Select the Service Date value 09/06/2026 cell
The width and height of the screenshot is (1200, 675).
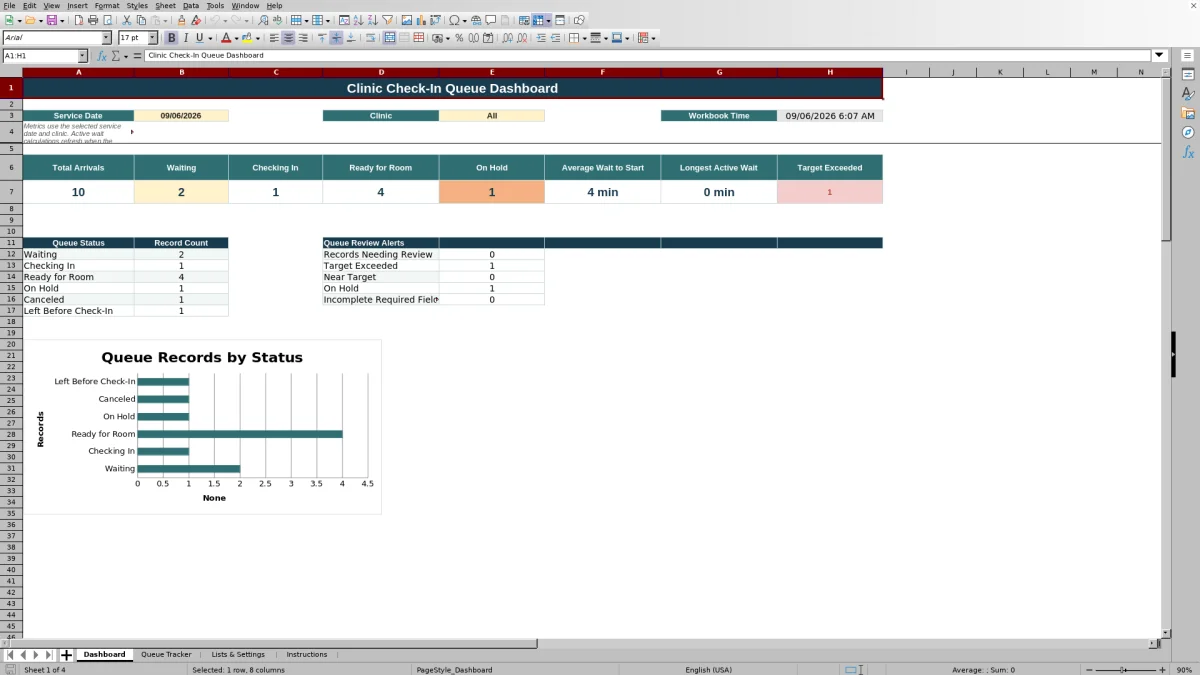tap(181, 116)
